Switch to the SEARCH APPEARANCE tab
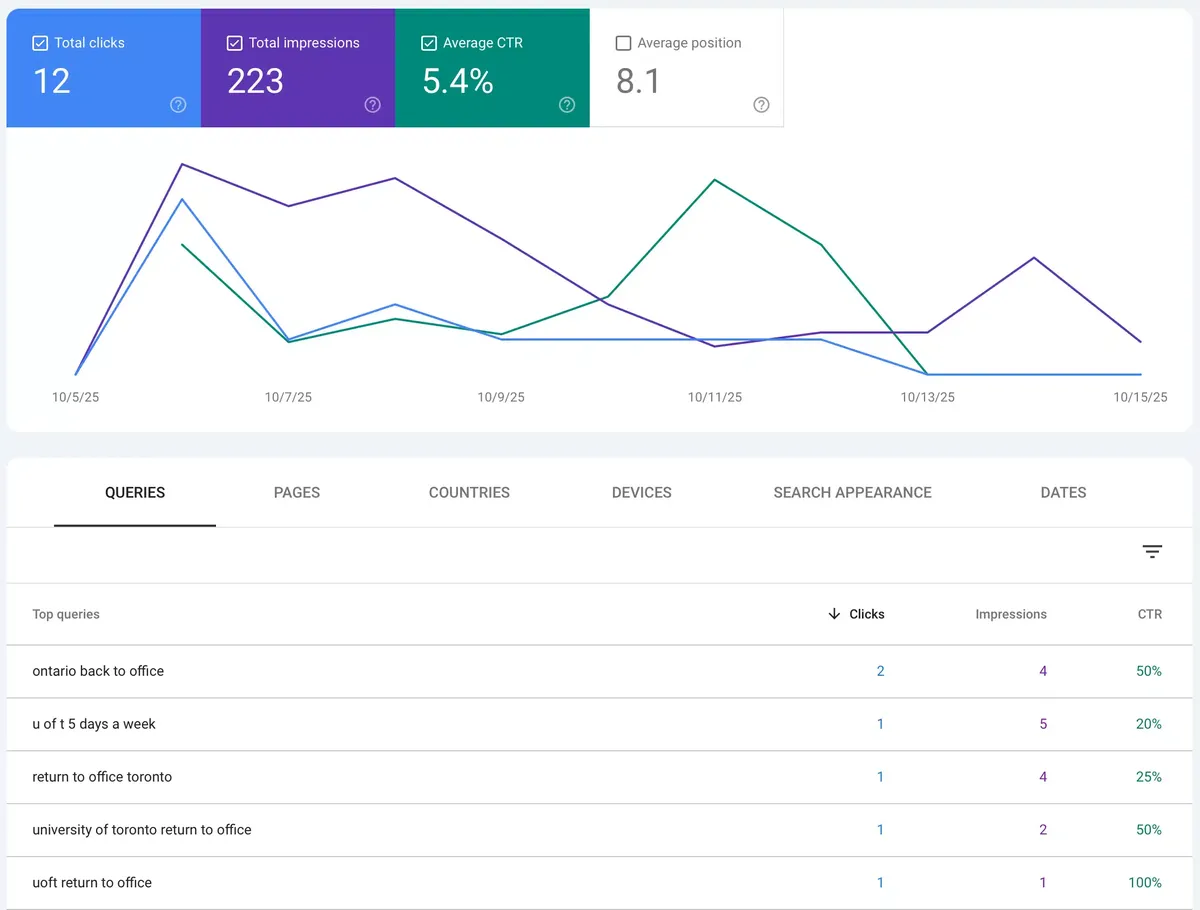This screenshot has height=910, width=1200. click(852, 492)
